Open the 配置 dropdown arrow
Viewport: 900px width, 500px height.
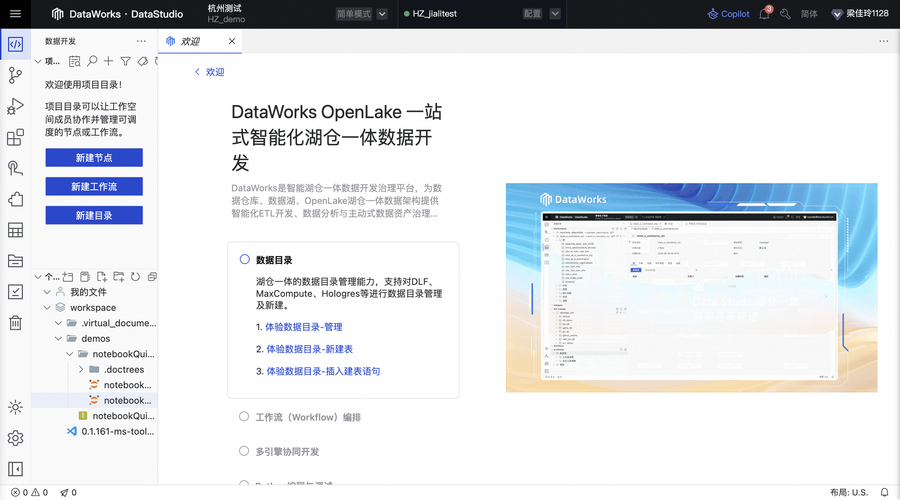[x=554, y=14]
